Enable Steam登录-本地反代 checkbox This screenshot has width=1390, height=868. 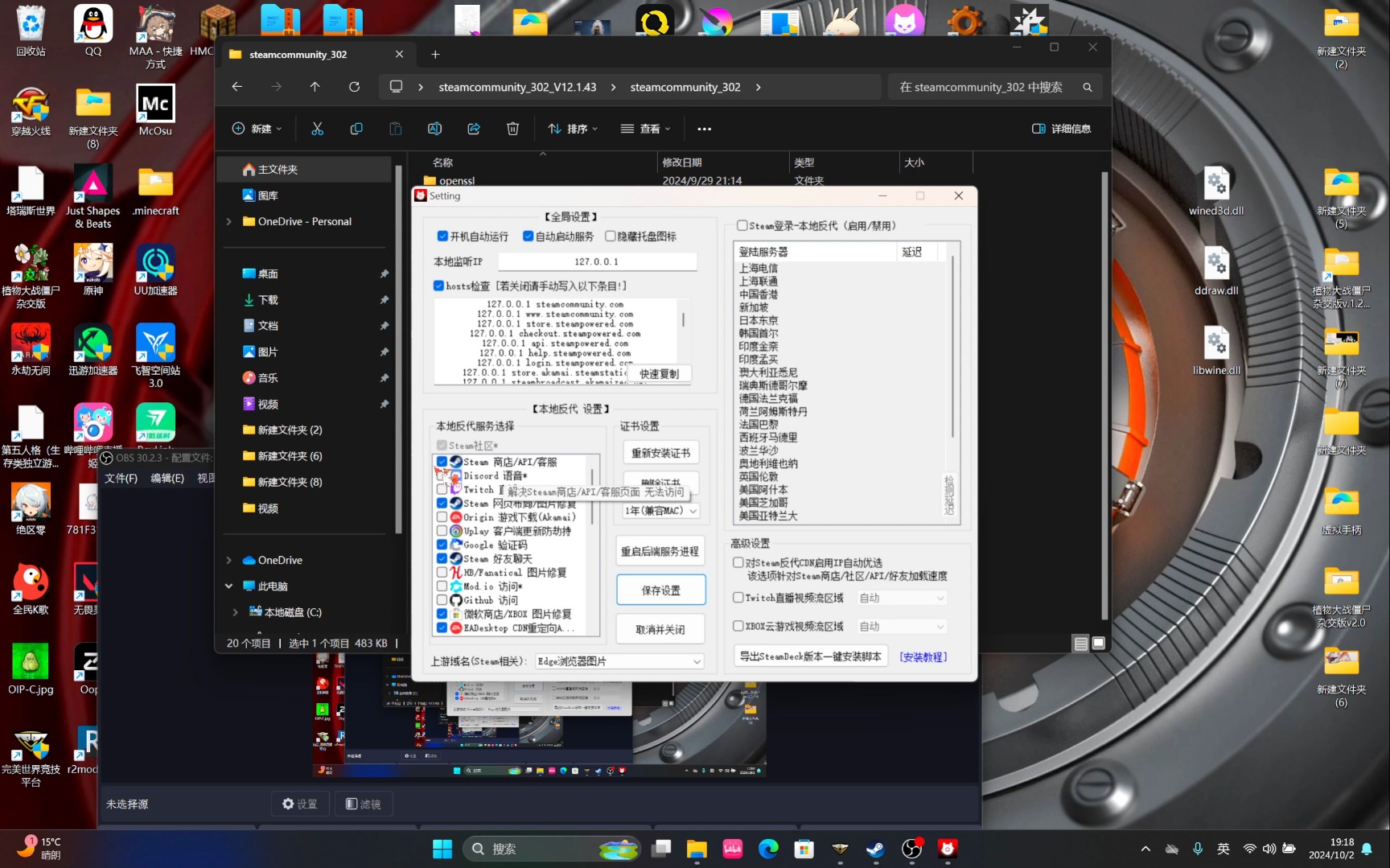tap(742, 226)
